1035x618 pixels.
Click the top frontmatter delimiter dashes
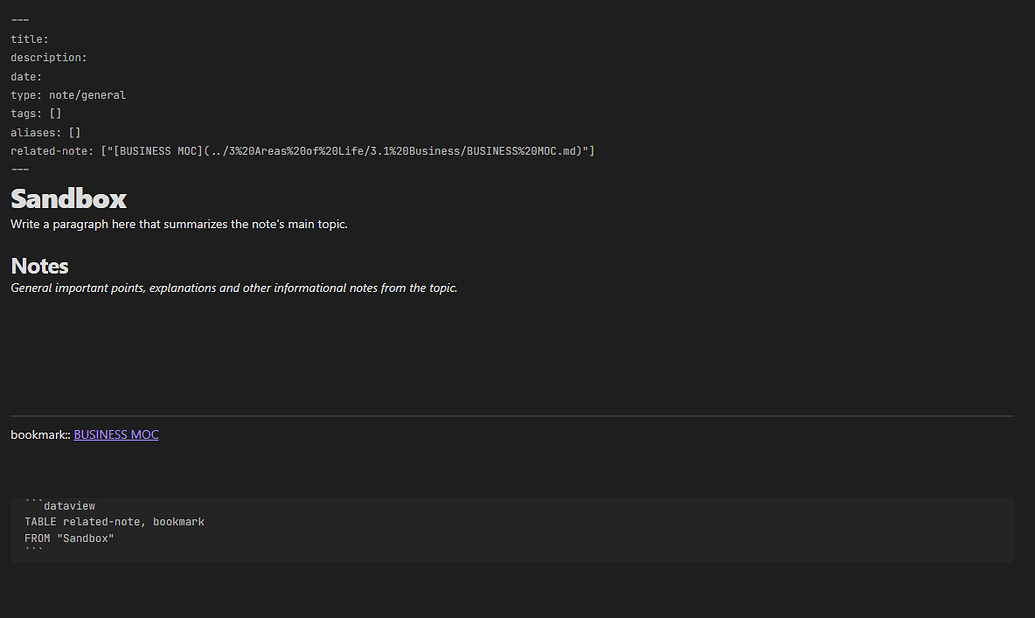pos(18,17)
